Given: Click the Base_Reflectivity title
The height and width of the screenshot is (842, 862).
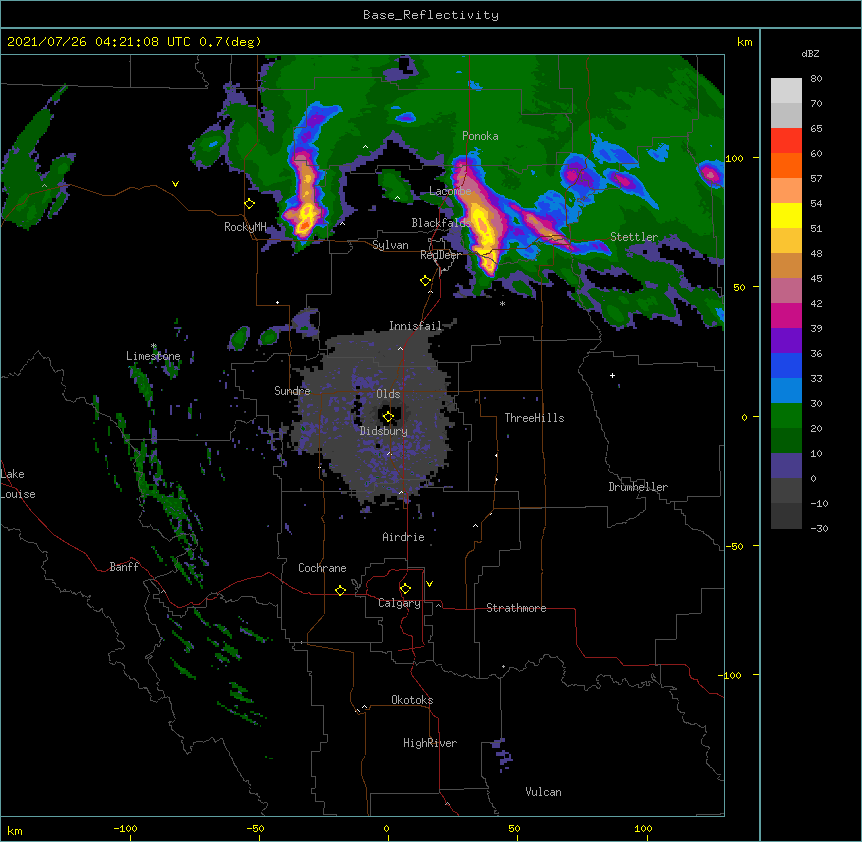Looking at the screenshot, I should pos(431,15).
